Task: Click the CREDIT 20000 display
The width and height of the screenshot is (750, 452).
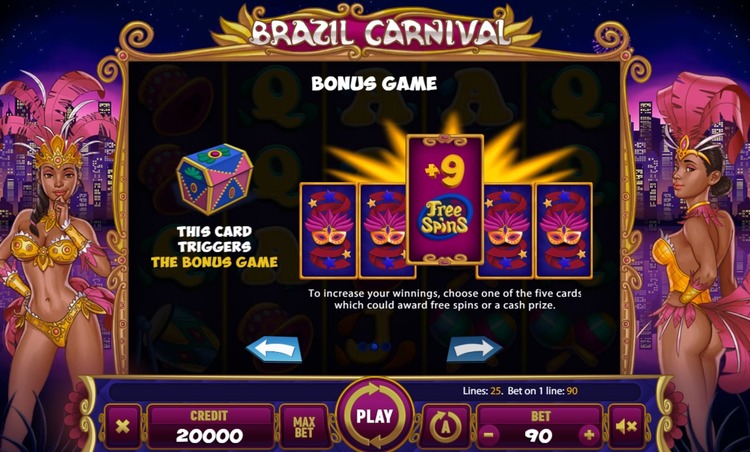Action: coord(210,426)
